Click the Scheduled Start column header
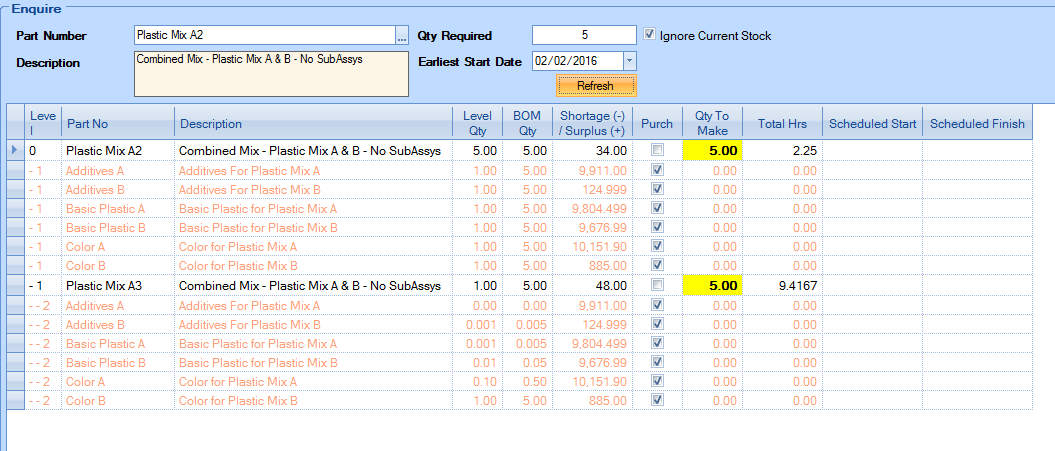Image resolution: width=1055 pixels, height=451 pixels. [x=872, y=124]
